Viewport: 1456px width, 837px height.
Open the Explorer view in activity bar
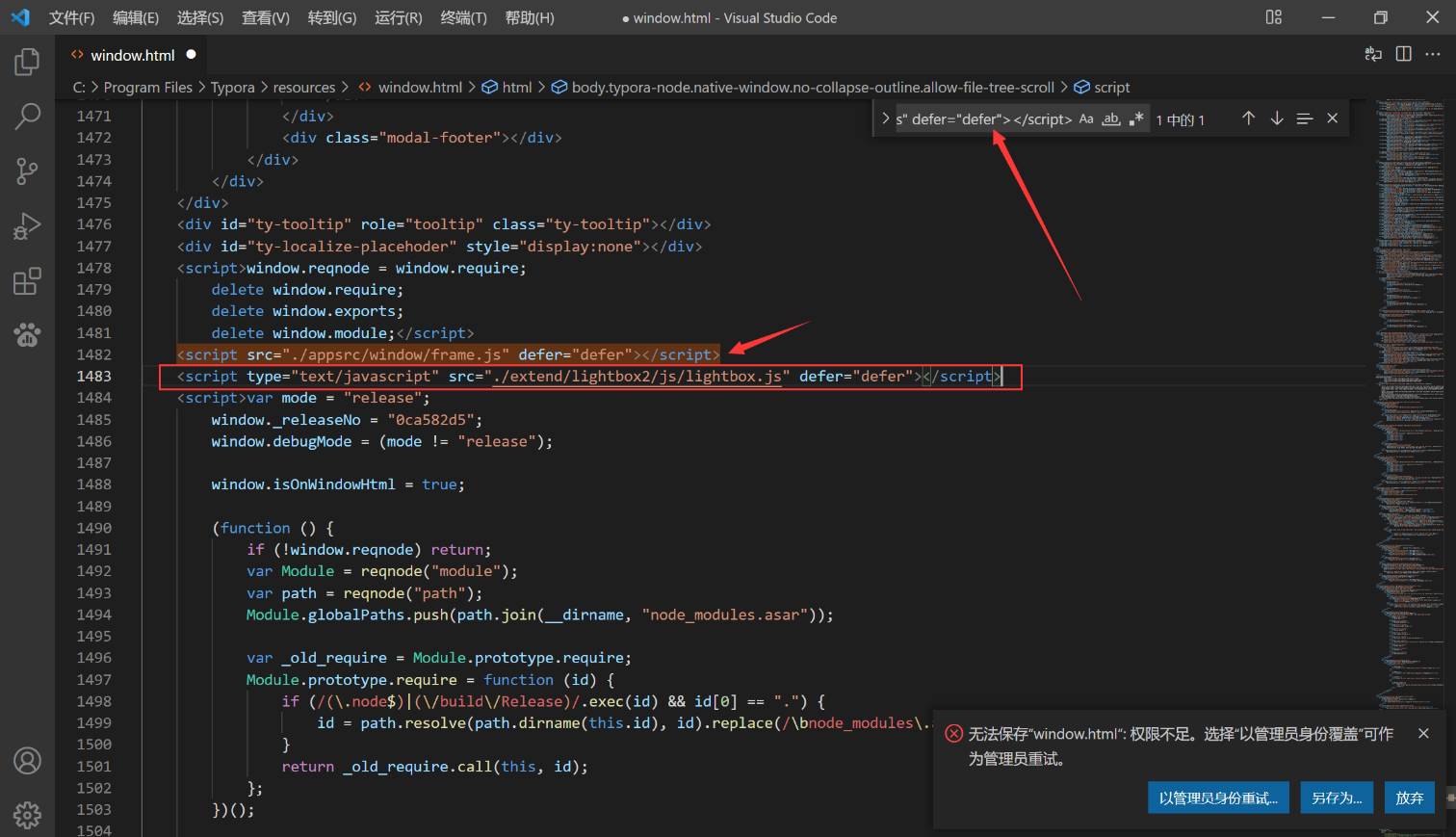pyautogui.click(x=27, y=62)
